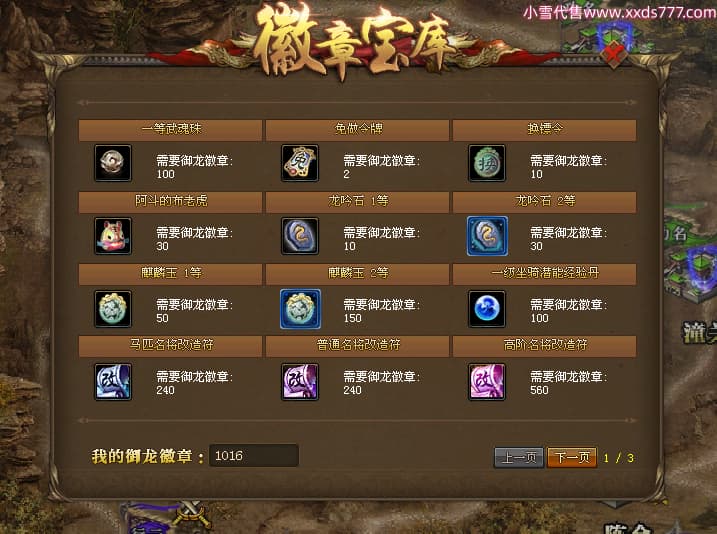Click the 上一页 previous page button
This screenshot has width=717, height=534.
[x=519, y=457]
